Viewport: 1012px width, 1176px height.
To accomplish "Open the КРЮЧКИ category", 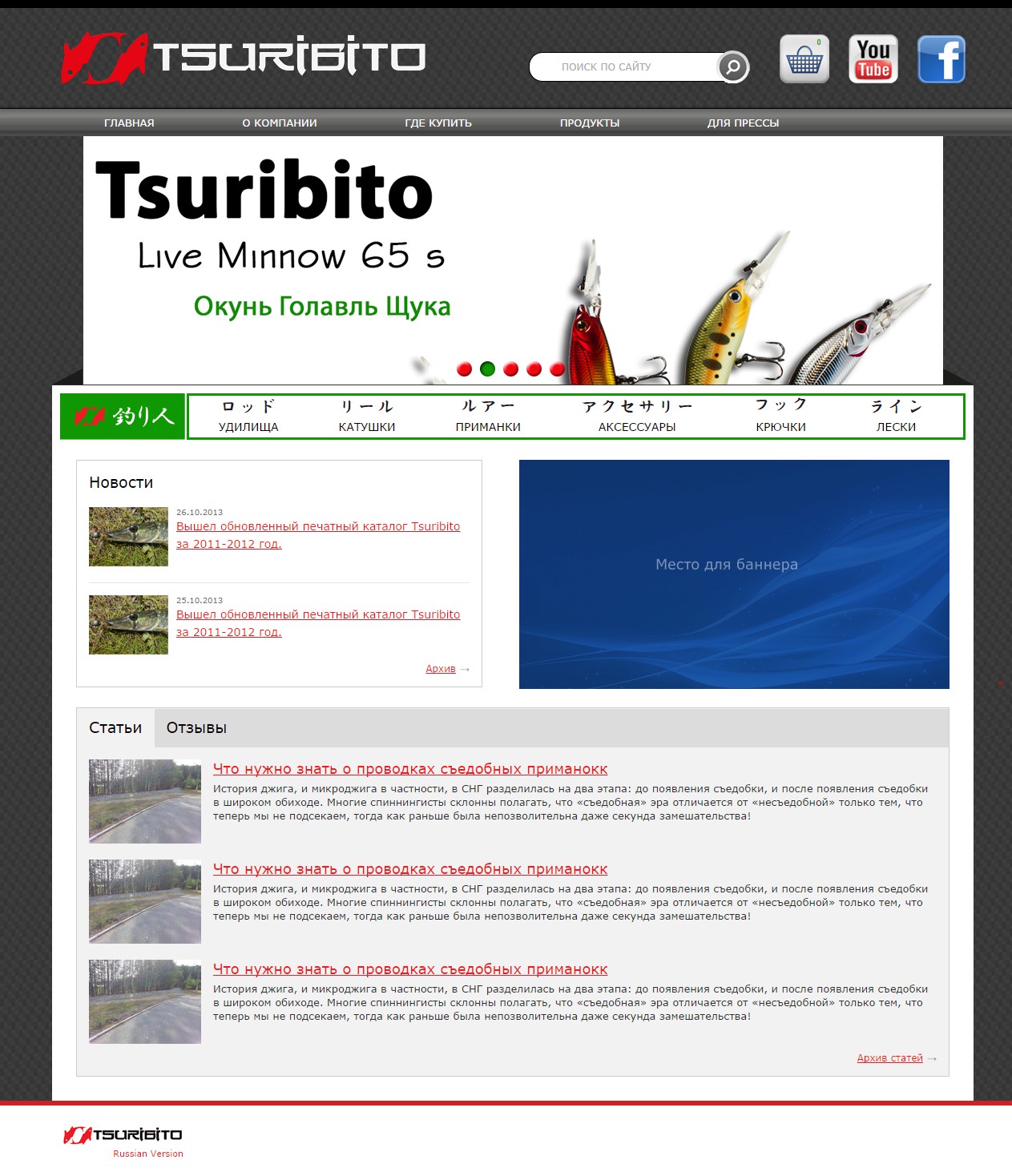I will coord(781,417).
